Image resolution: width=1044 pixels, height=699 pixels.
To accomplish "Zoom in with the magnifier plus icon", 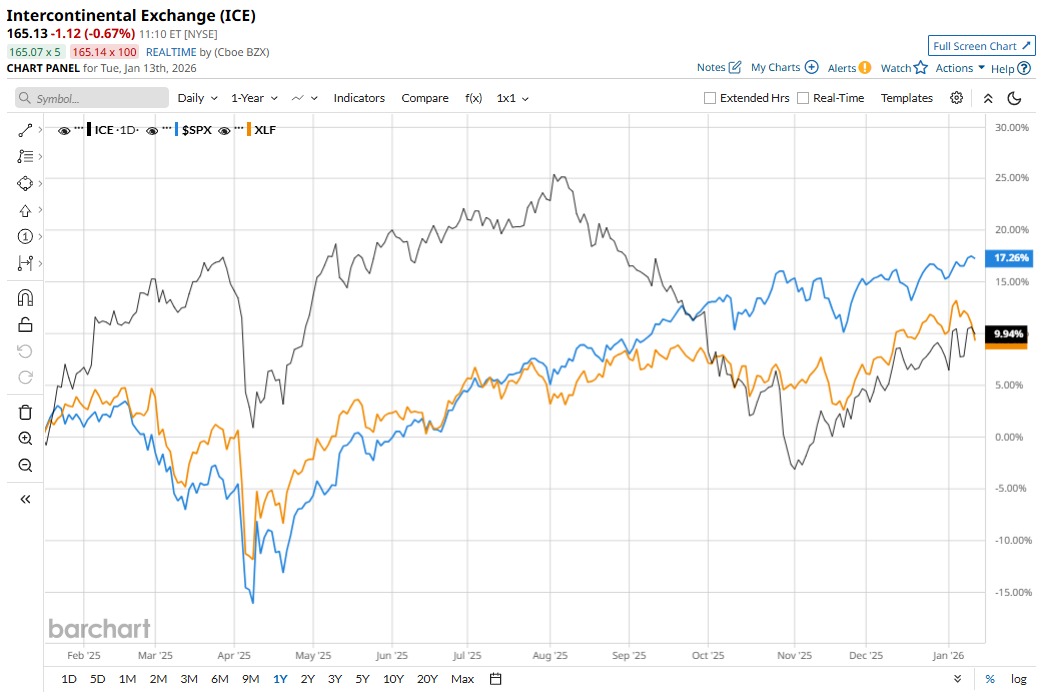I will [x=25, y=438].
